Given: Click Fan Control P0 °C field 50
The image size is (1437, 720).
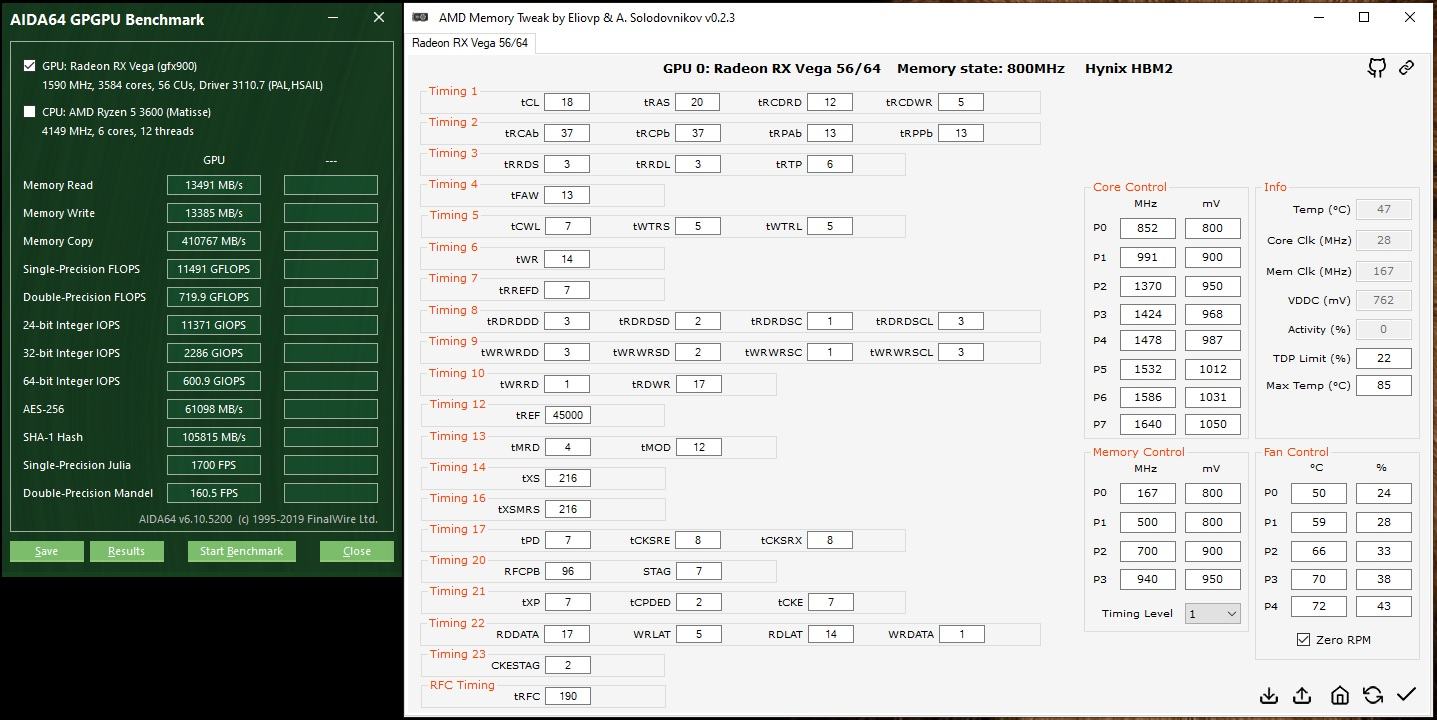Looking at the screenshot, I should click(x=1318, y=493).
